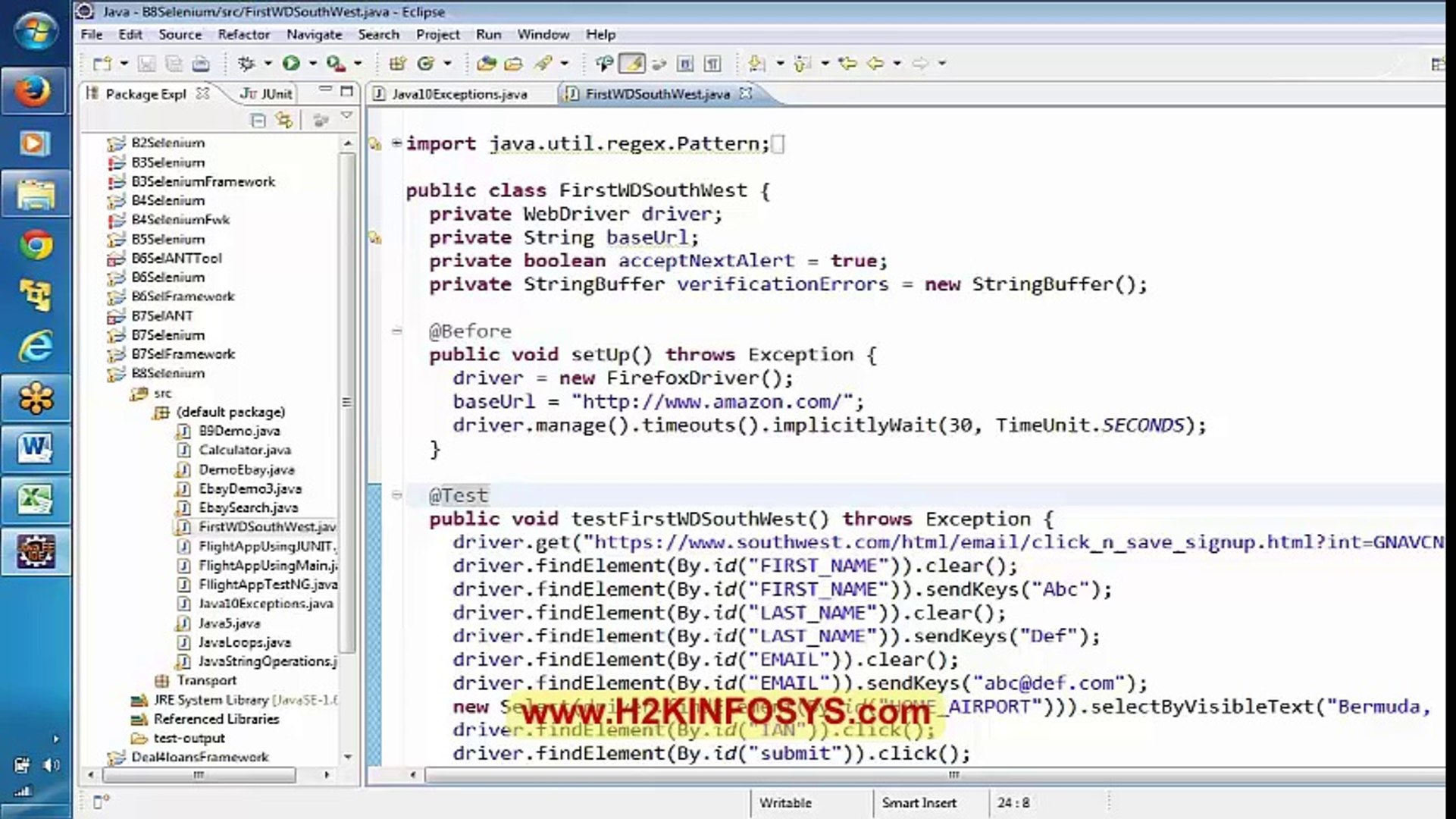
Task: Click the Package Explorer vertical scrollbar
Action: [347, 402]
